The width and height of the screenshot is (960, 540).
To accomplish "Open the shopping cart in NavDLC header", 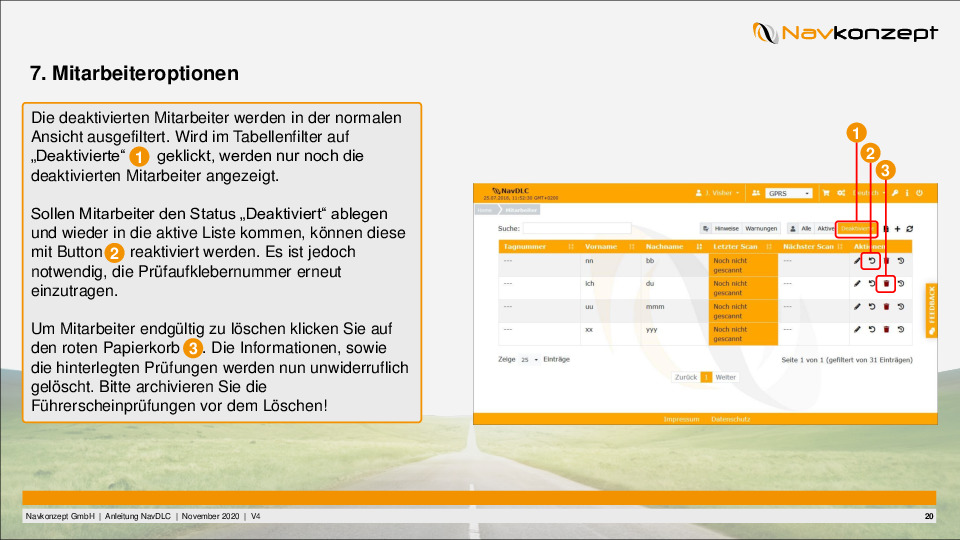I will tap(826, 193).
